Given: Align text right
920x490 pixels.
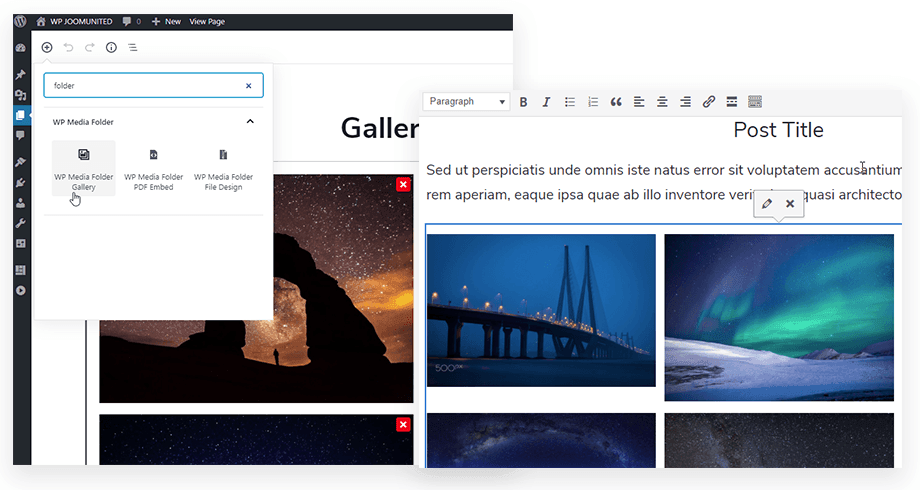Looking at the screenshot, I should [x=685, y=102].
